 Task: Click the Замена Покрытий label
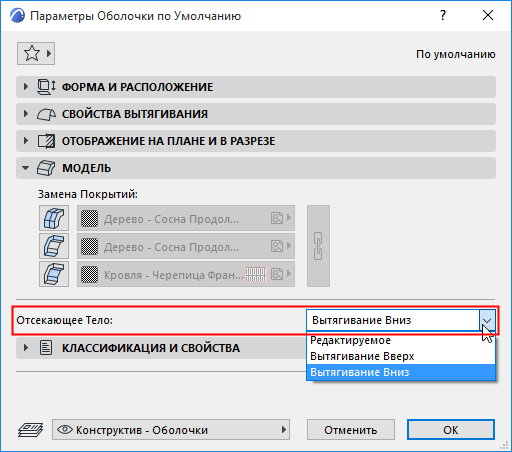[88, 194]
